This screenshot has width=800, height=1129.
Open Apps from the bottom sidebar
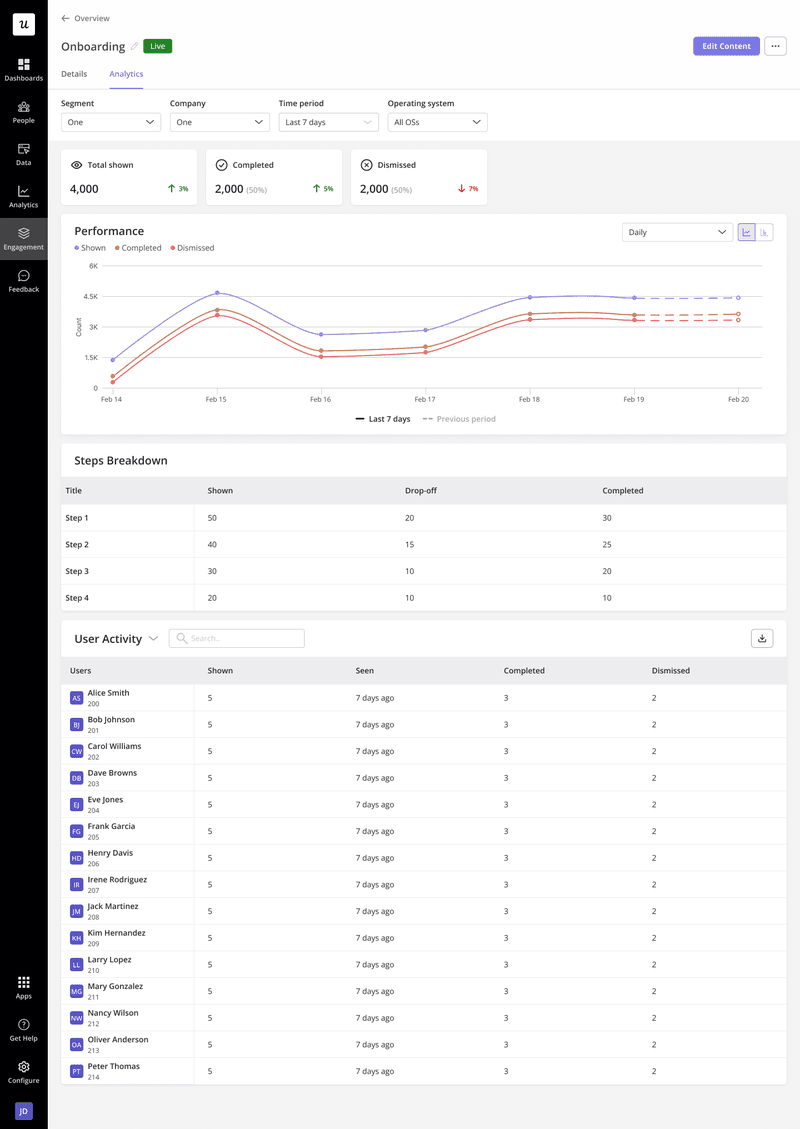click(x=23, y=988)
